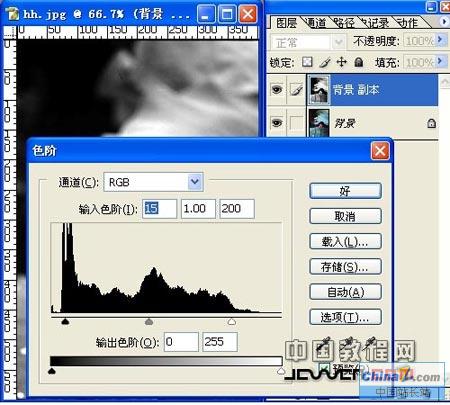Switch to the 路径 tab
The width and height of the screenshot is (450, 405).
click(344, 23)
